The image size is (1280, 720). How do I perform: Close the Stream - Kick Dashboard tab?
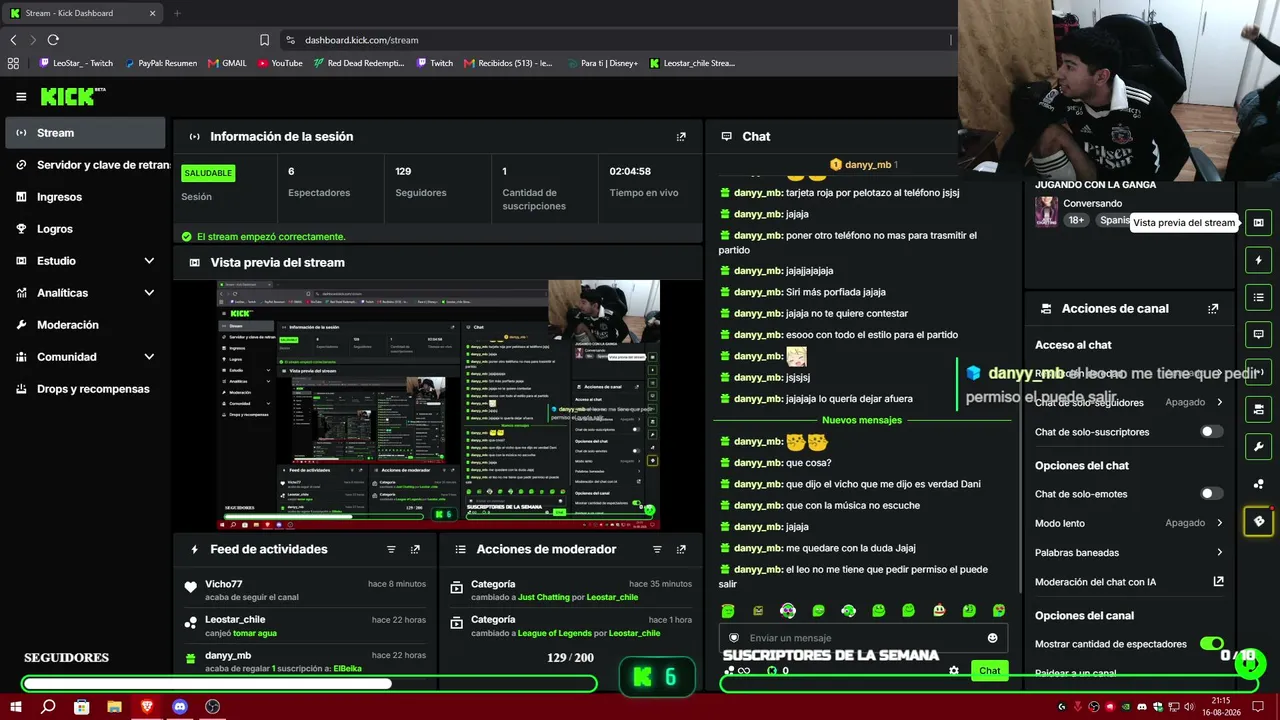point(152,13)
